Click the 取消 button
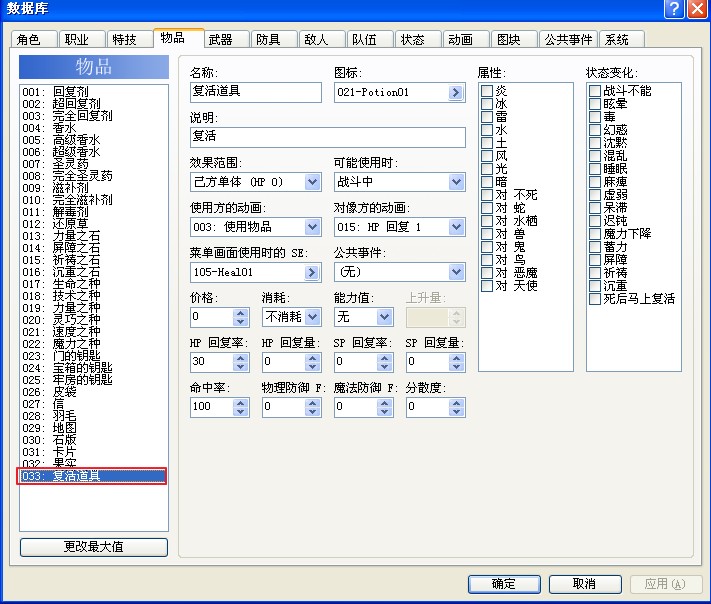Image resolution: width=711 pixels, height=604 pixels. (x=585, y=584)
